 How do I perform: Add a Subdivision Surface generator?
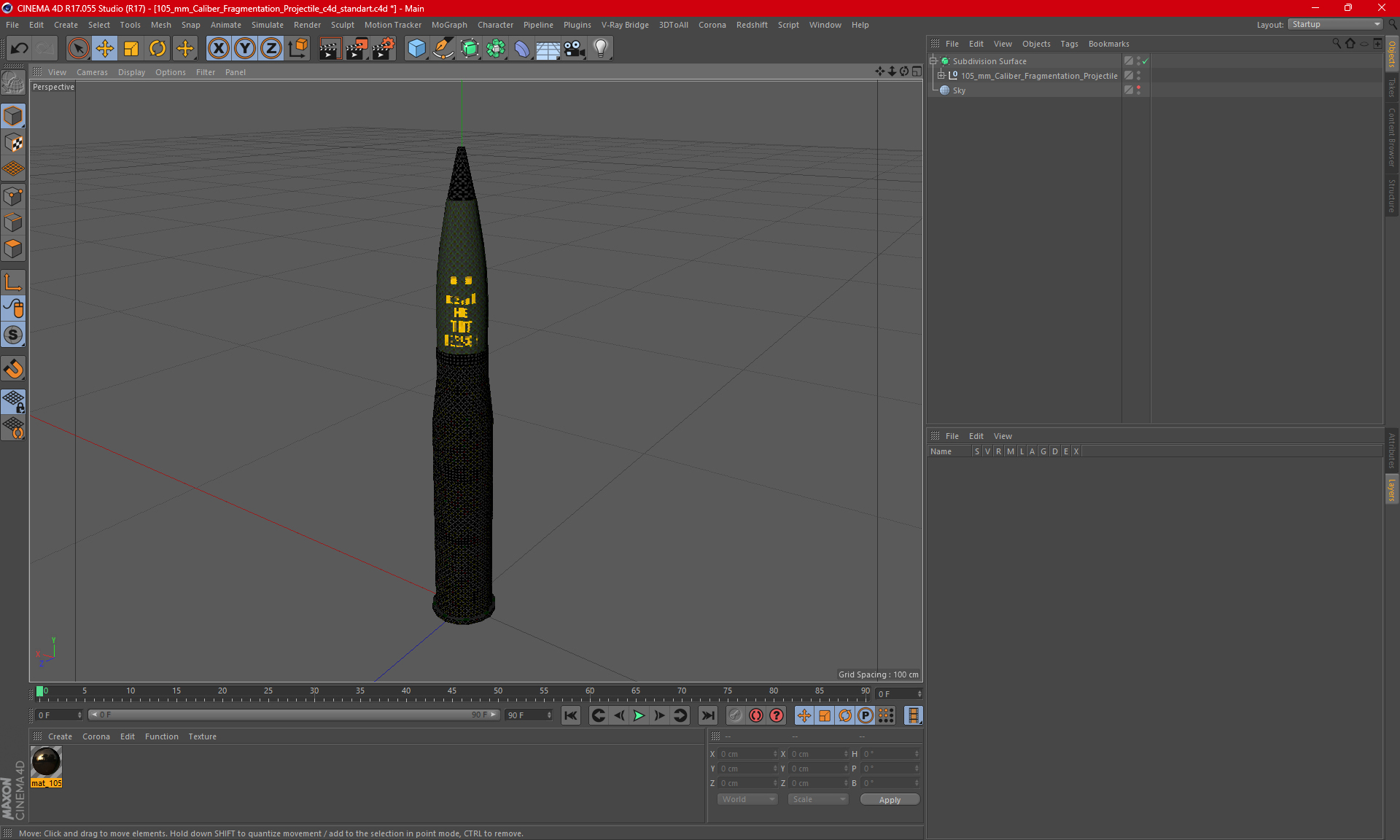click(x=470, y=49)
